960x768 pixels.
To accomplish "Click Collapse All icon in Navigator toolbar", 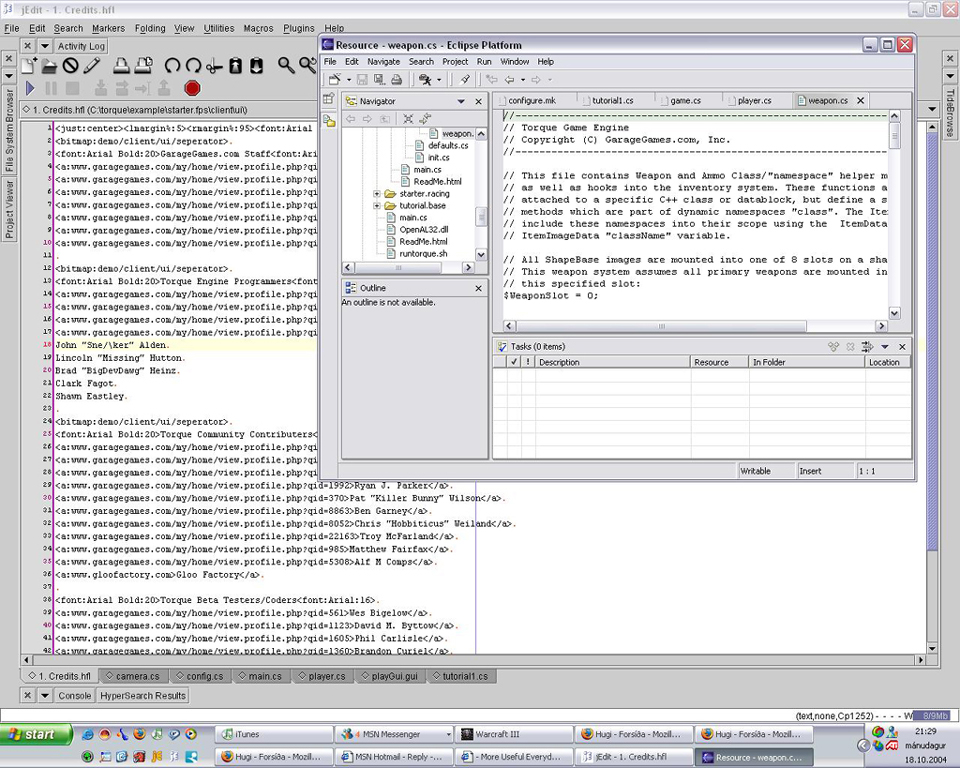I will coord(408,119).
